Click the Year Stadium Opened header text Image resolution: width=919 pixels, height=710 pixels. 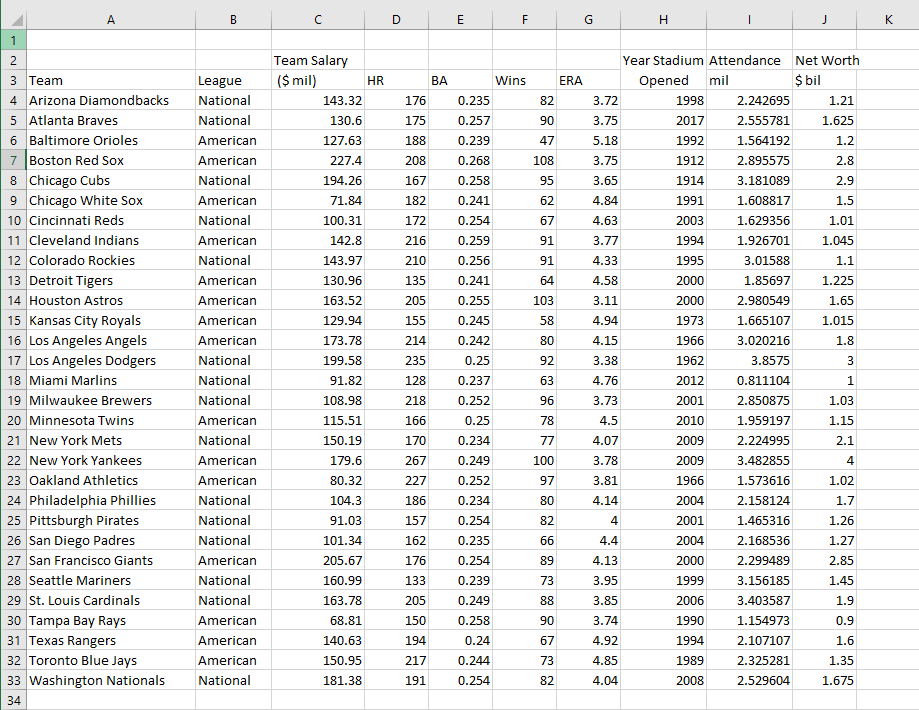click(662, 60)
